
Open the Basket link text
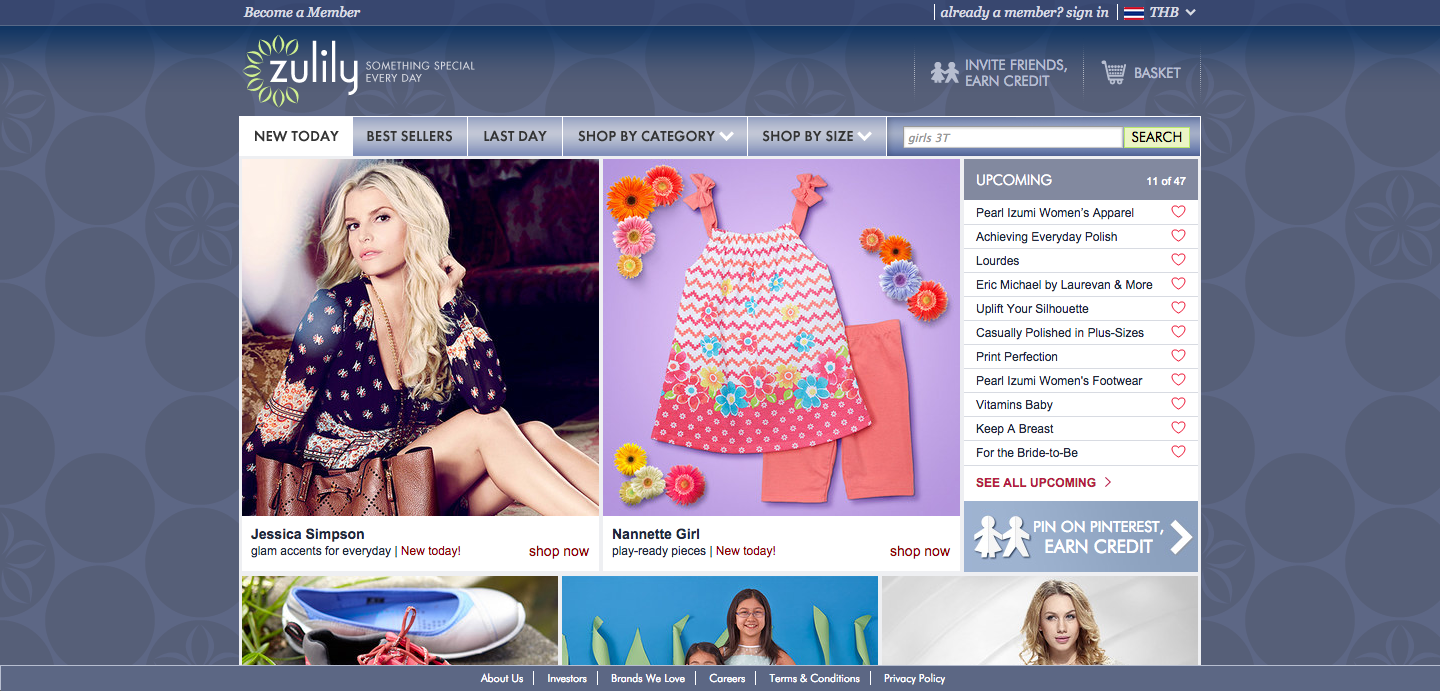(x=1157, y=73)
